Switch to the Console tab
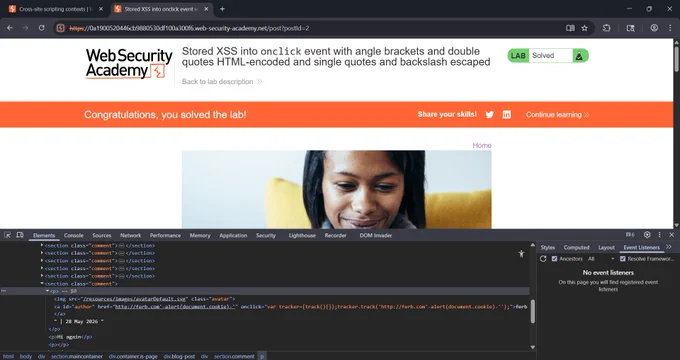This screenshot has height=360, width=680. pos(73,235)
